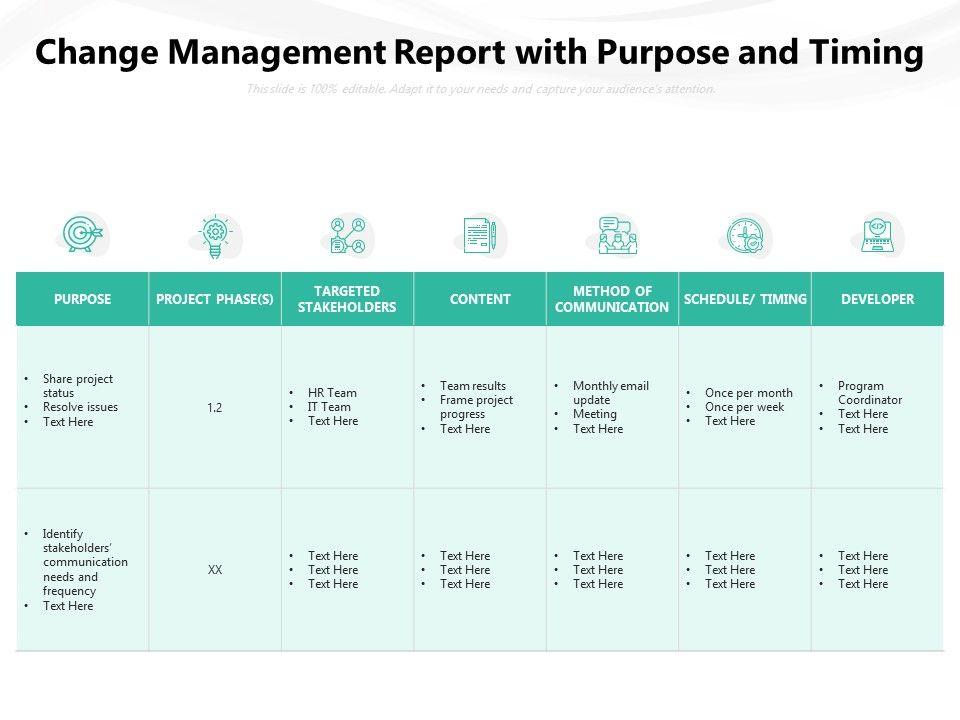The height and width of the screenshot is (720, 960).
Task: Select the '1.2' project phase cell
Action: click(x=215, y=408)
